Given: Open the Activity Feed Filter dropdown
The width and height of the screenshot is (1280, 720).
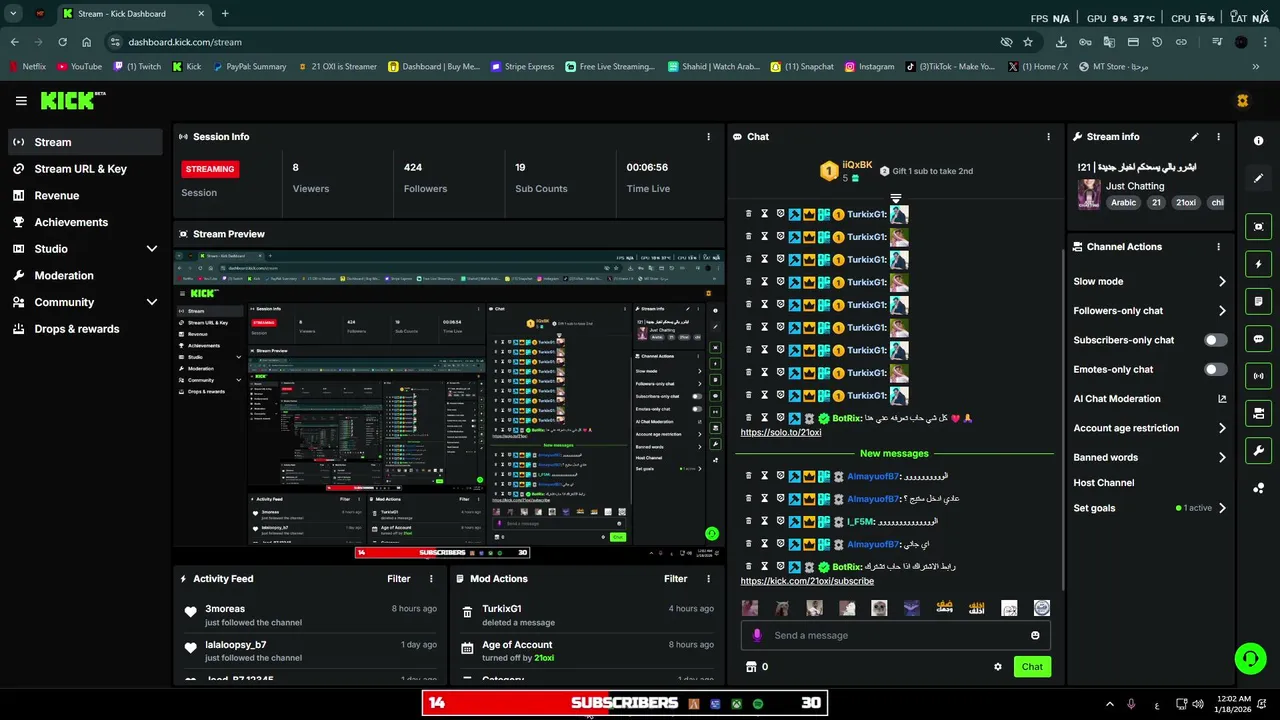Looking at the screenshot, I should click(x=399, y=579).
